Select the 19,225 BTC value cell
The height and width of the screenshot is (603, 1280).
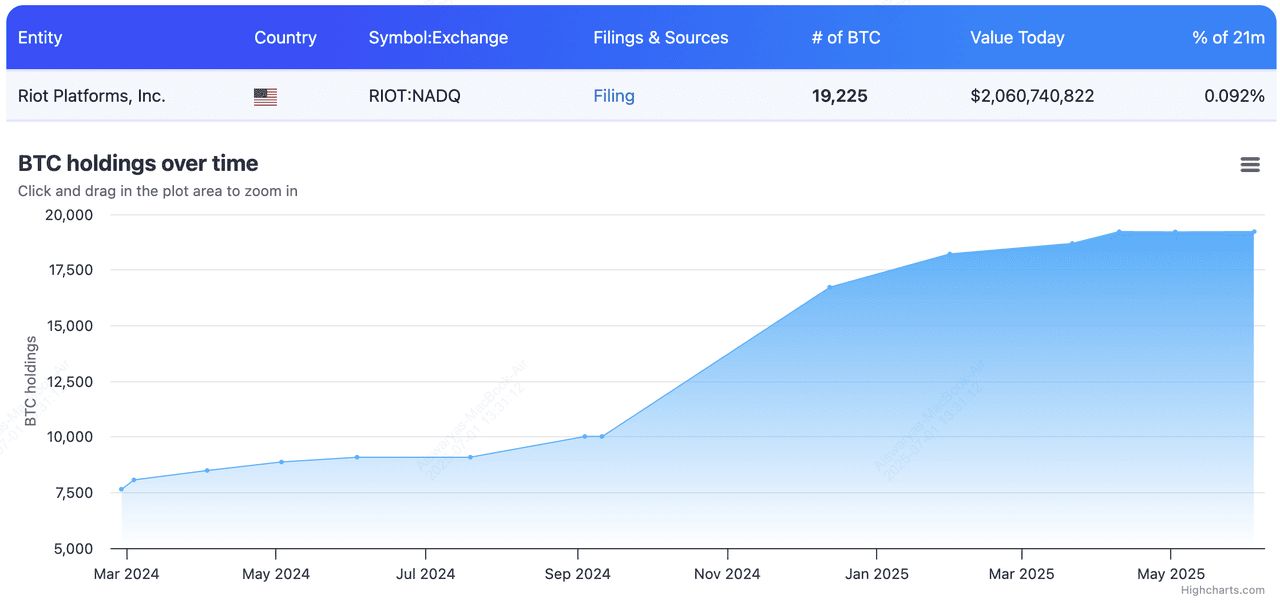point(841,95)
